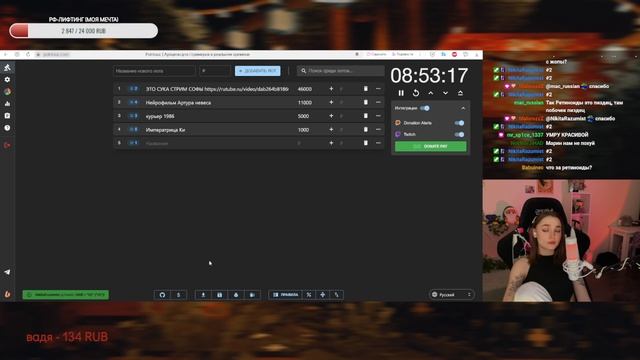Open the GitHub icon in bottom toolbar

point(162,295)
